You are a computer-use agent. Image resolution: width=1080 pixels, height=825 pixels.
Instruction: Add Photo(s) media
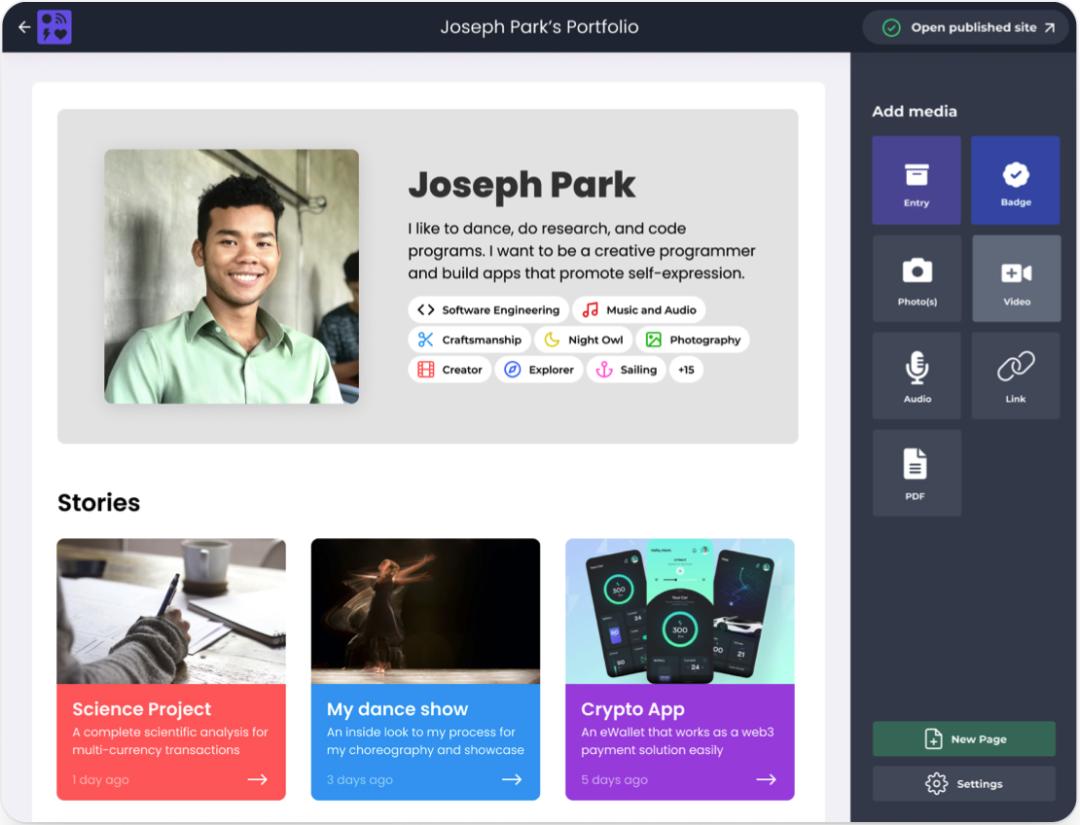click(917, 278)
